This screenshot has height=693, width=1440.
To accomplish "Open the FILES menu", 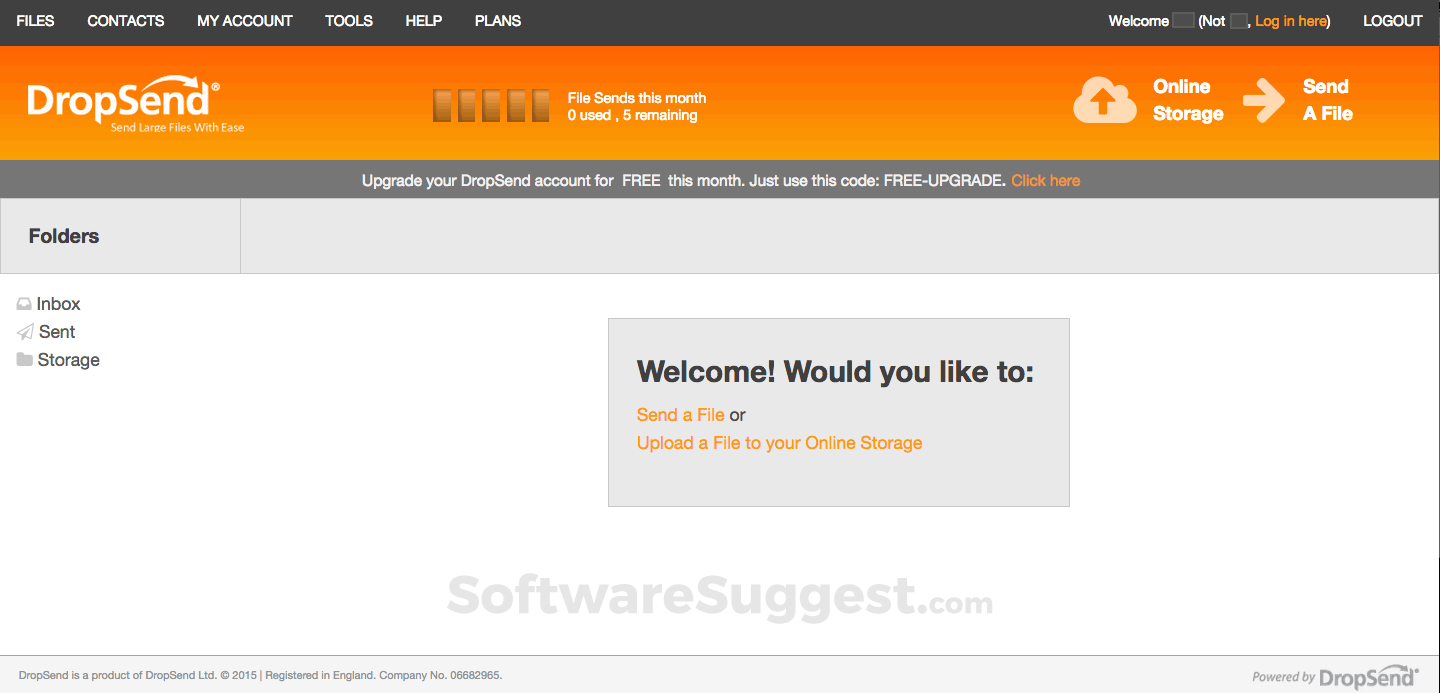I will pyautogui.click(x=35, y=21).
